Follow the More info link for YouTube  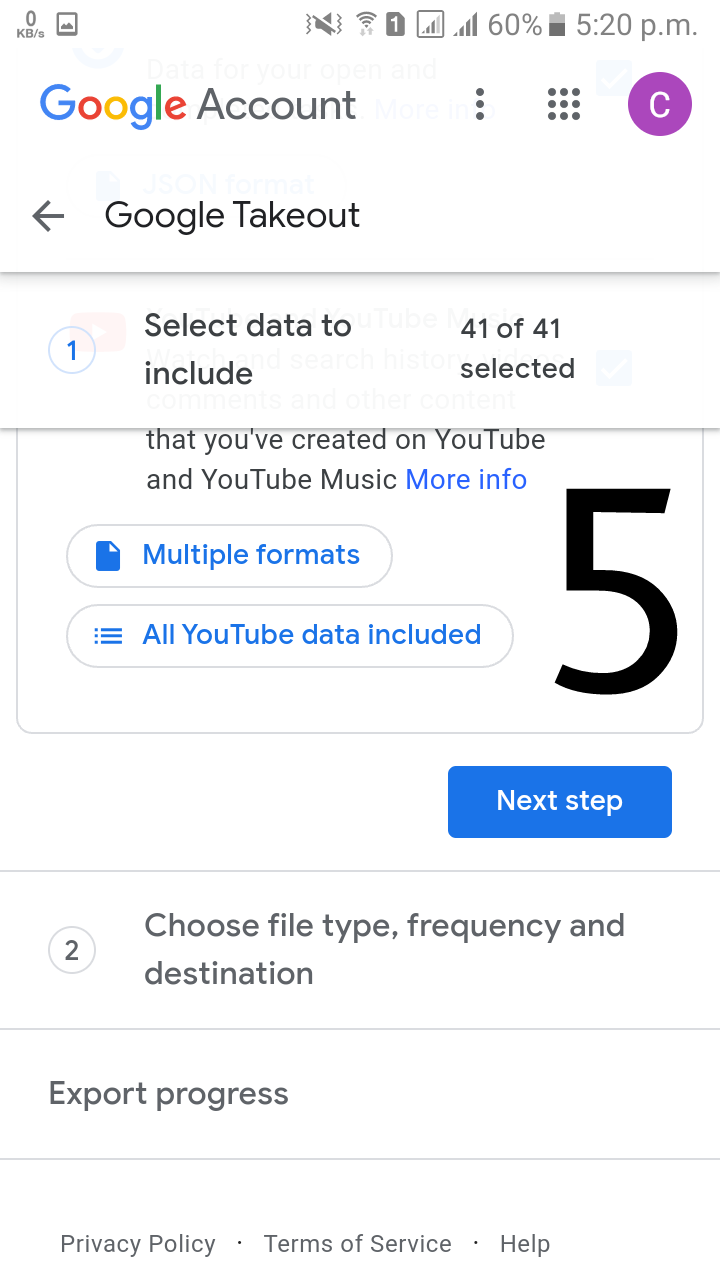coord(466,480)
